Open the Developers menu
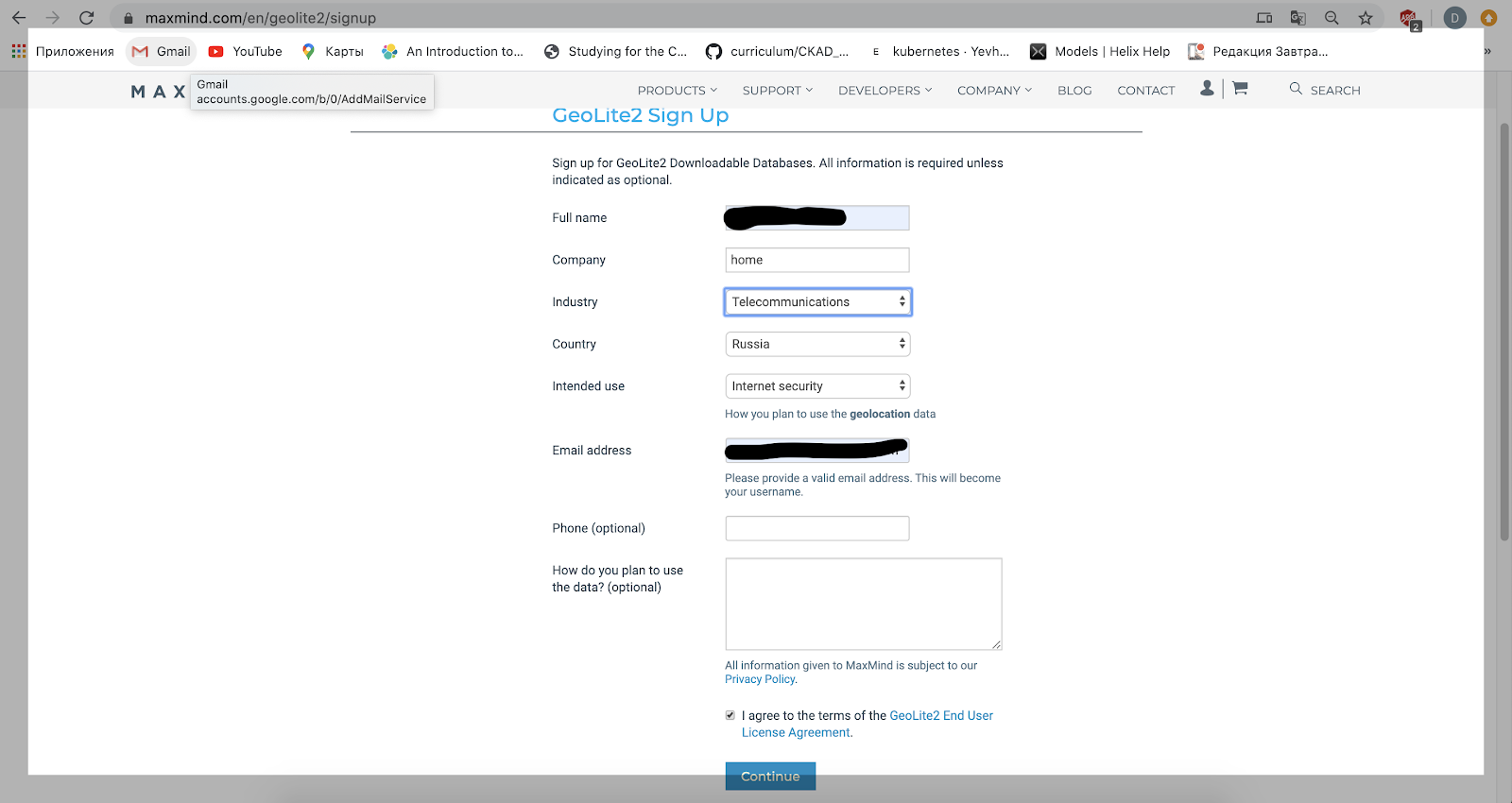 (885, 91)
